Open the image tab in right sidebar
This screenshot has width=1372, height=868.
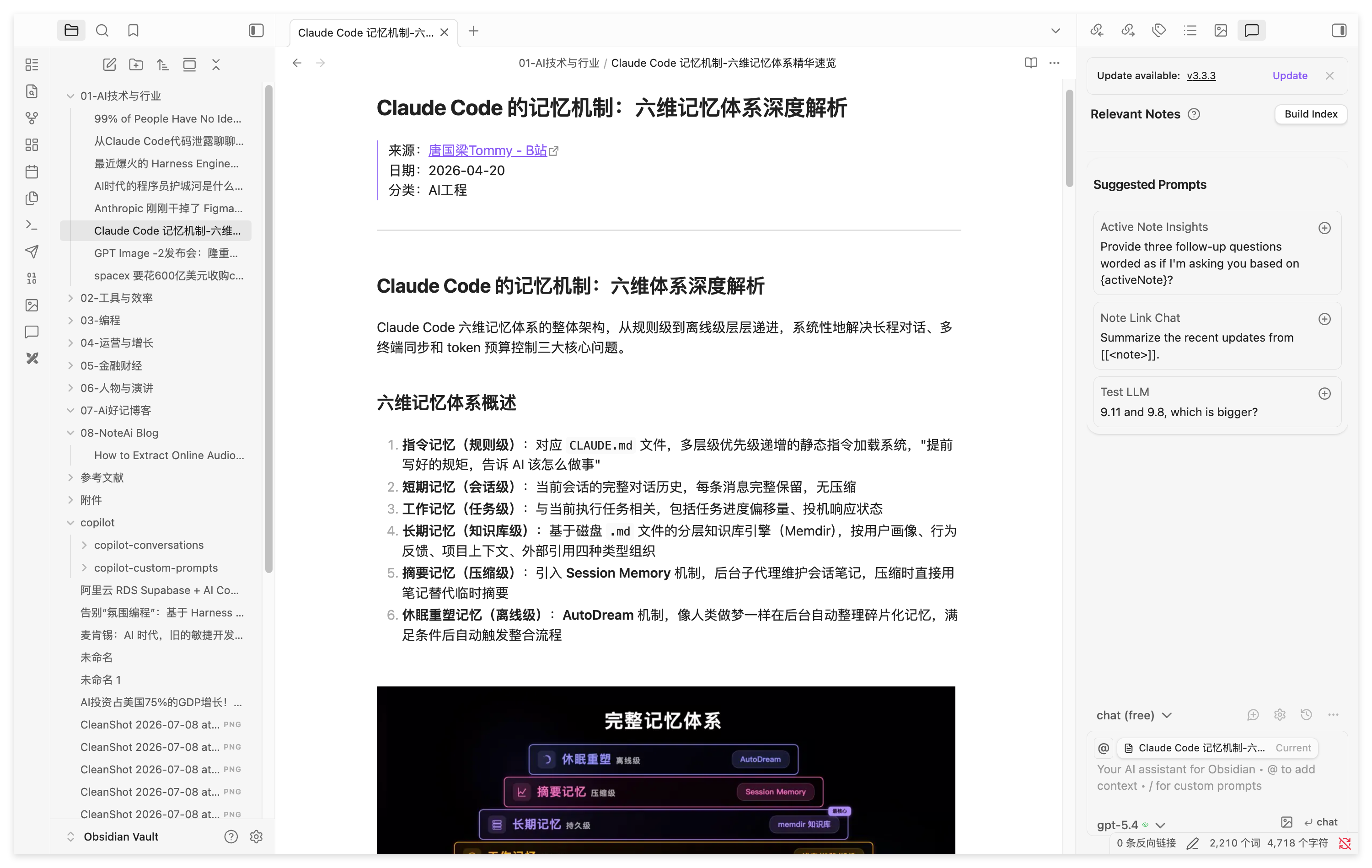pos(1221,30)
